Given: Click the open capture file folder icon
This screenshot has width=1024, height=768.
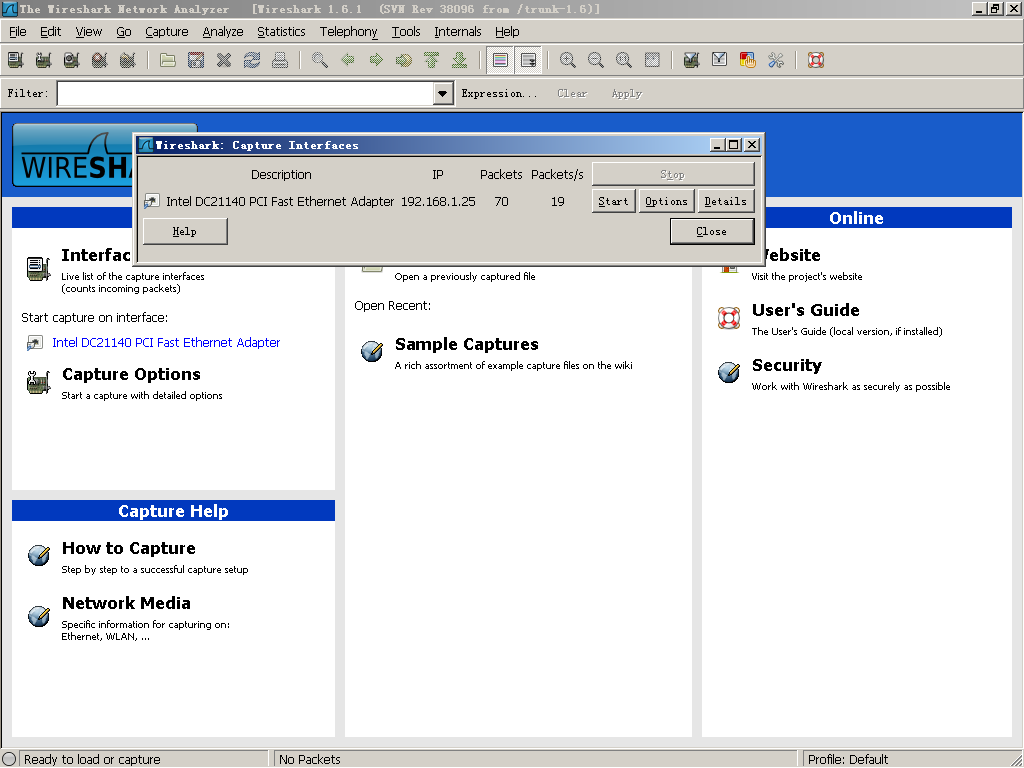Looking at the screenshot, I should (x=168, y=60).
